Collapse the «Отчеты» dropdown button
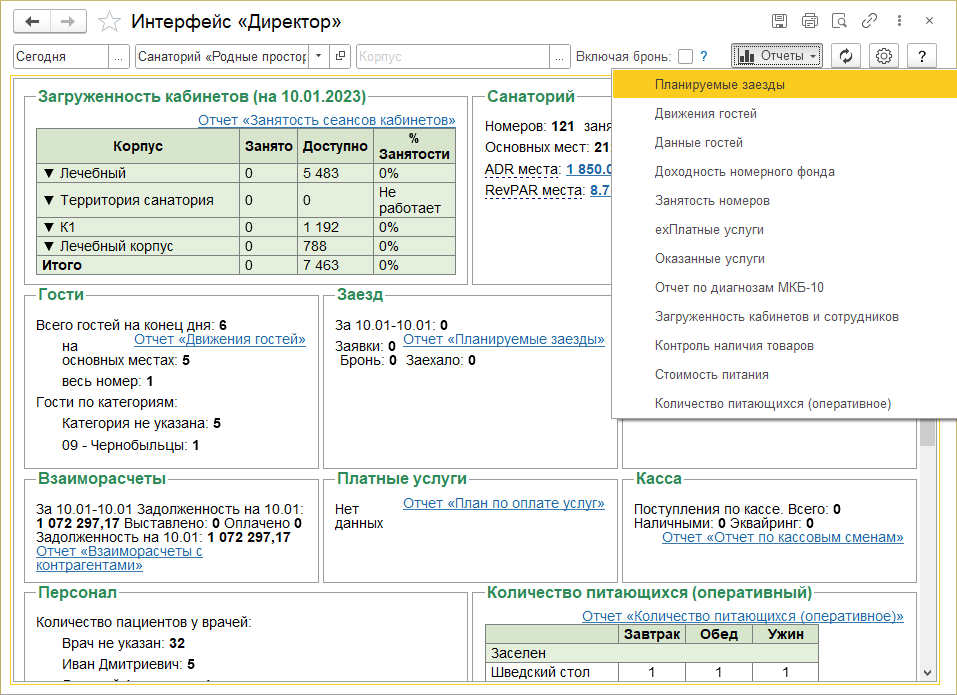957x695 pixels. click(x=776, y=57)
